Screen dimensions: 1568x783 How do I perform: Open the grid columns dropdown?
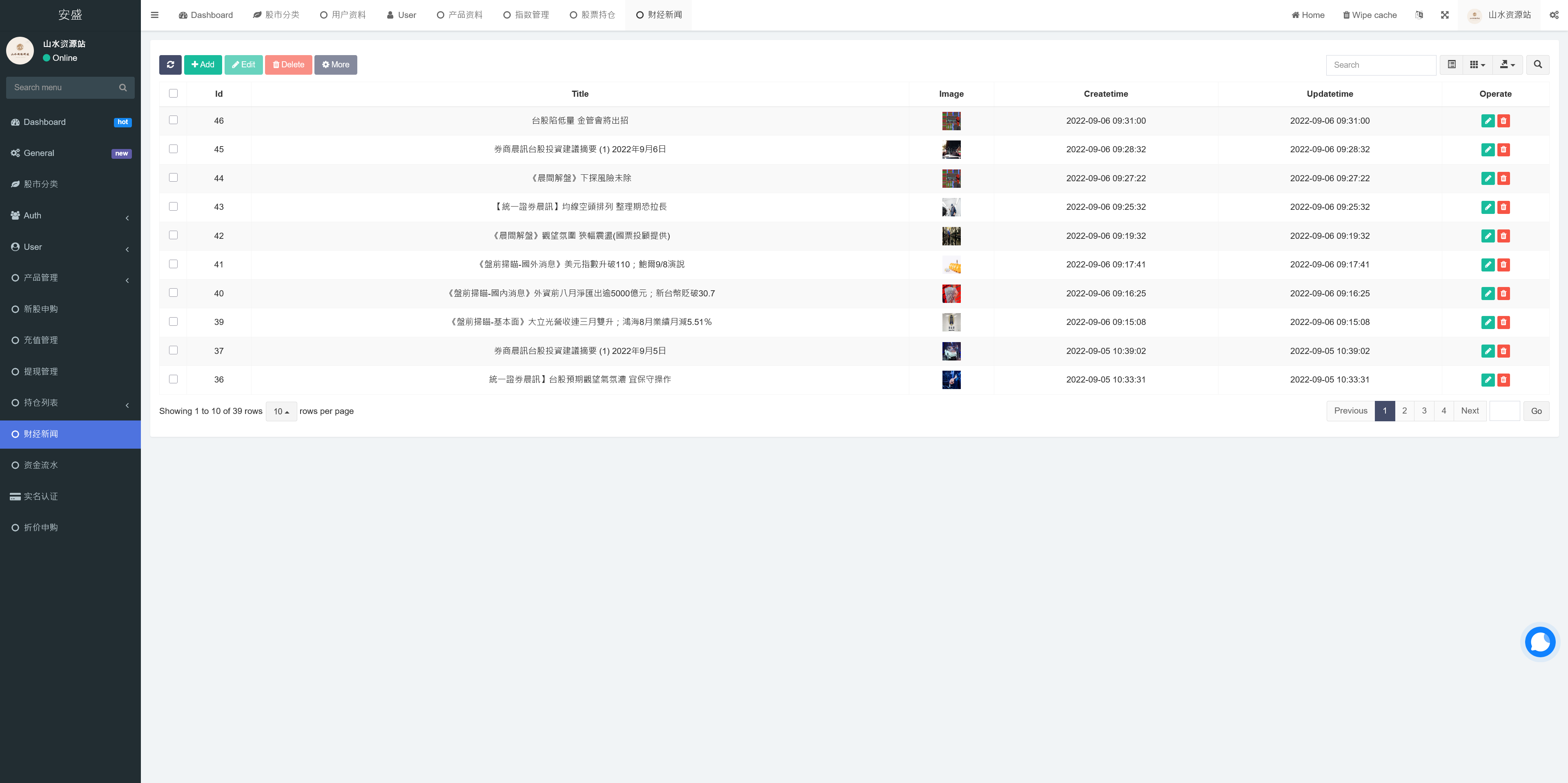point(1477,65)
